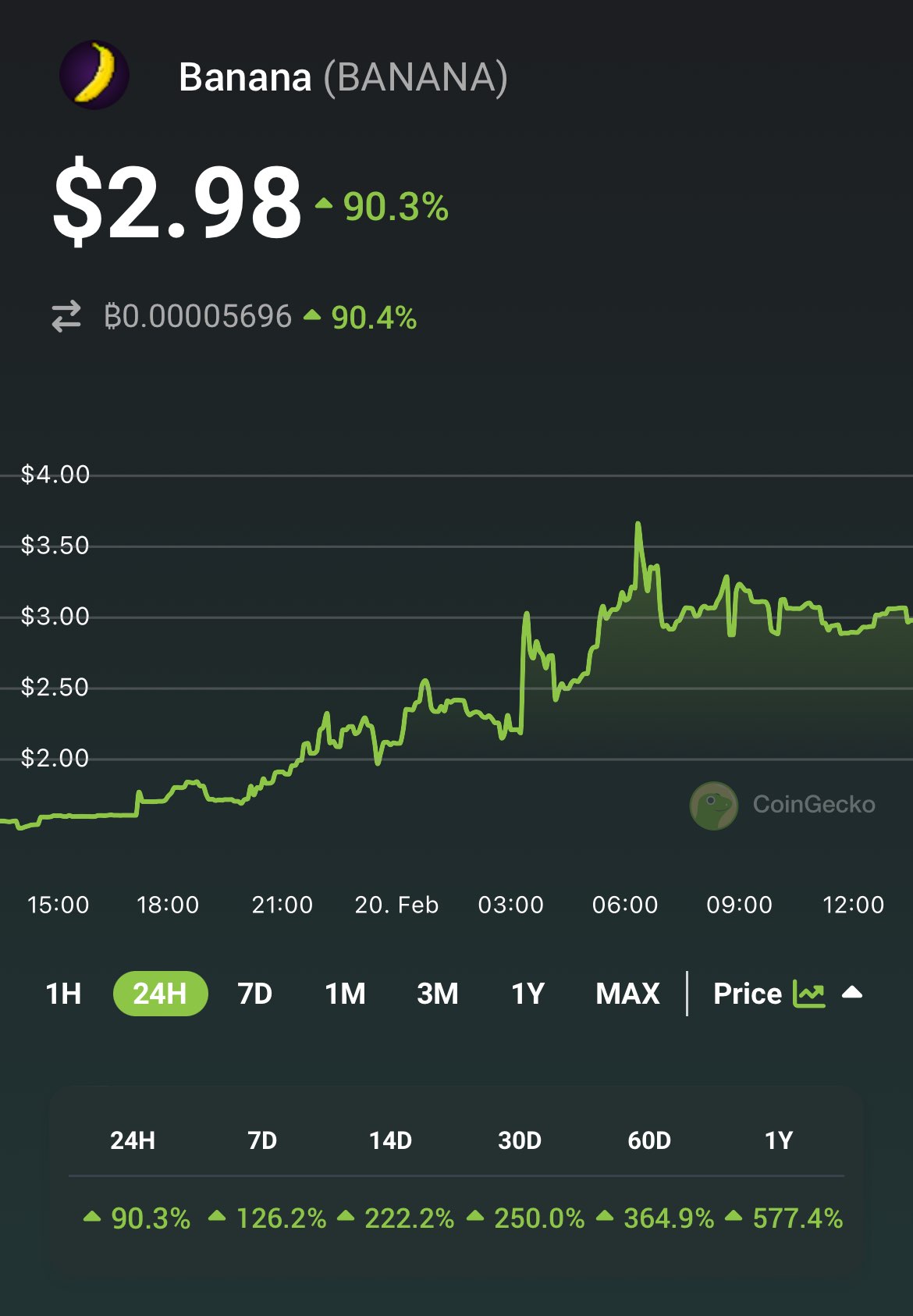Select the 1H time range
Image resolution: width=913 pixels, height=1316 pixels.
tap(63, 994)
